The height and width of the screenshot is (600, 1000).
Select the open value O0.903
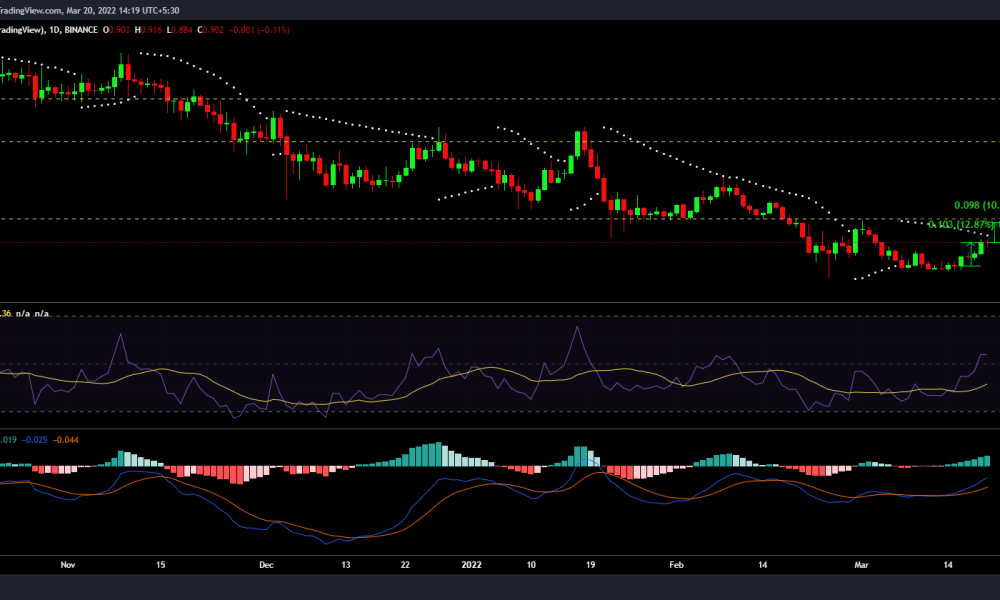117,30
